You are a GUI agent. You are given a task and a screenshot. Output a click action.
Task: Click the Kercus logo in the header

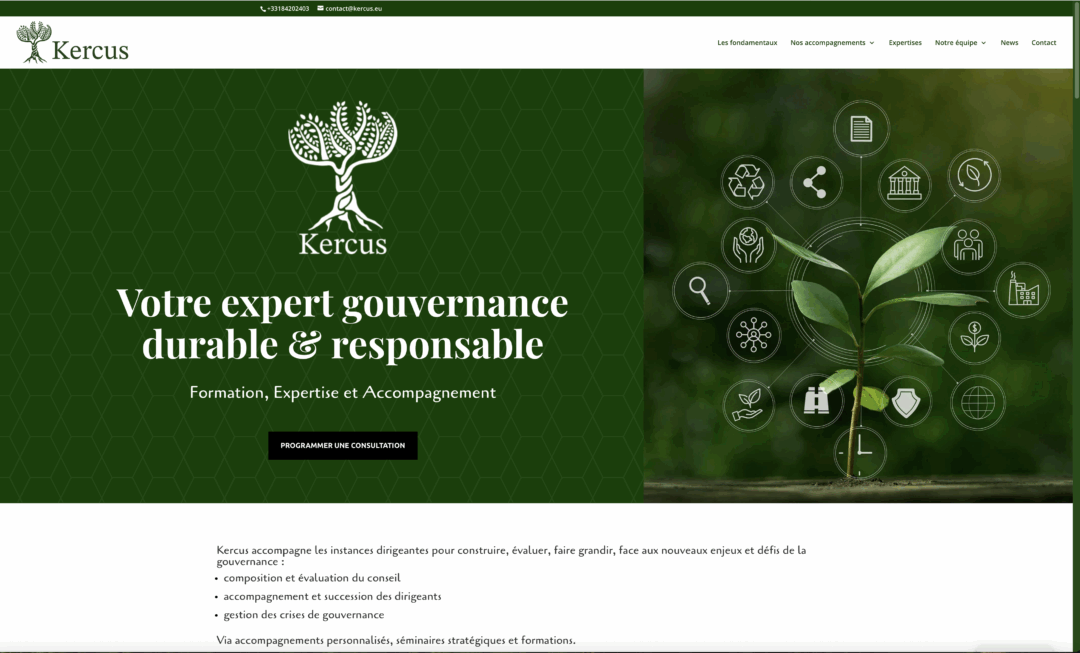[73, 43]
